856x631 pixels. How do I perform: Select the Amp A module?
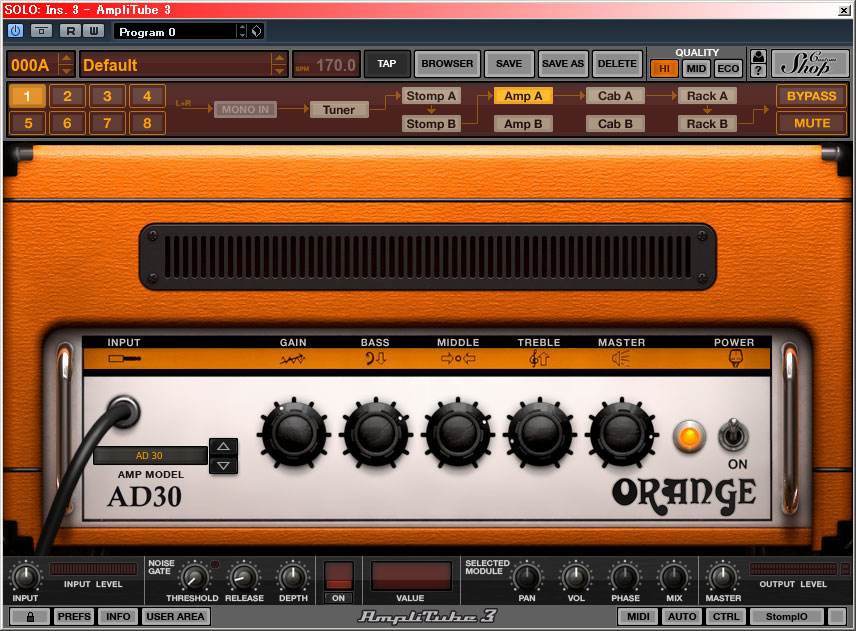pos(523,96)
